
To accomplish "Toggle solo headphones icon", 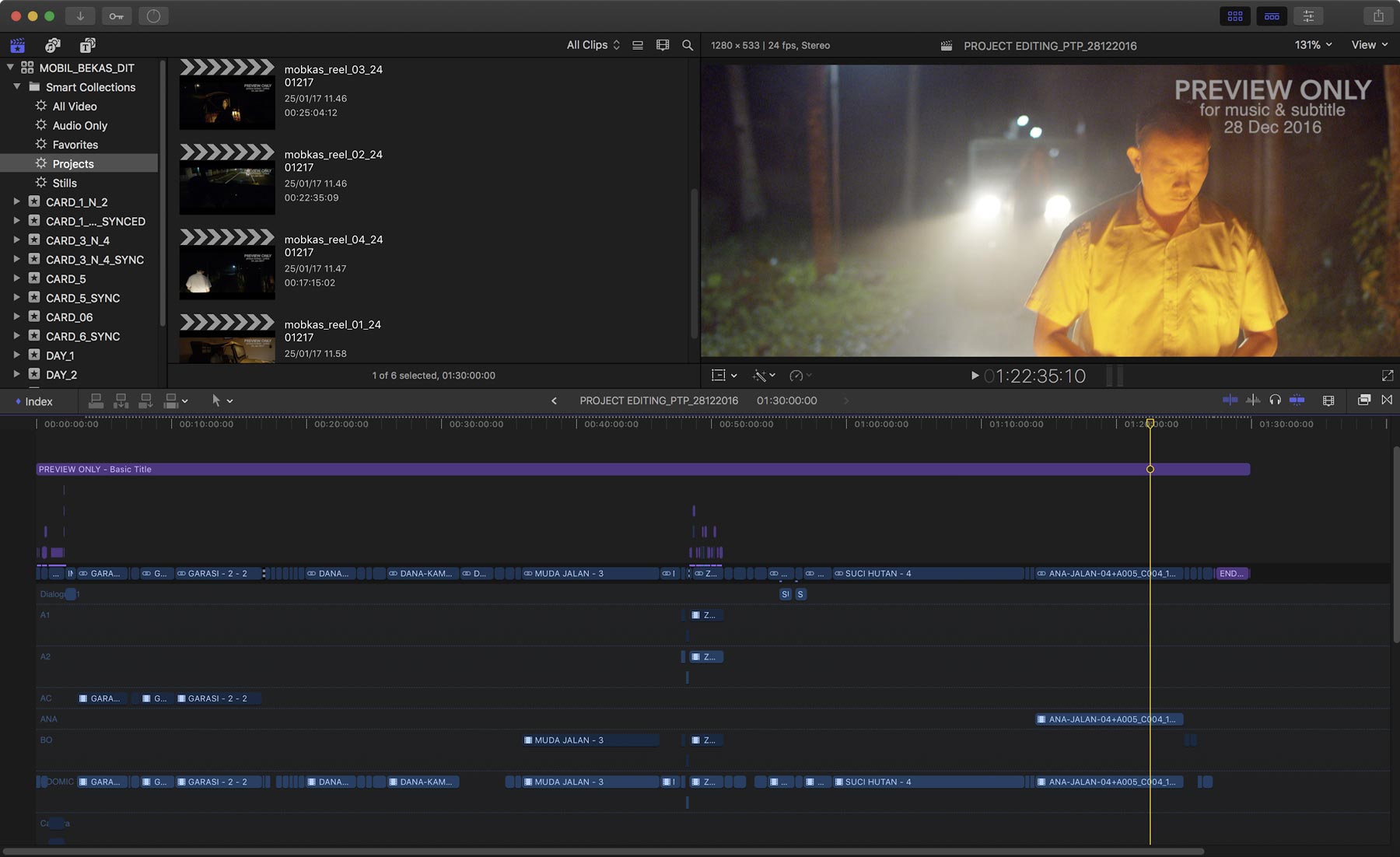I will coord(1275,400).
